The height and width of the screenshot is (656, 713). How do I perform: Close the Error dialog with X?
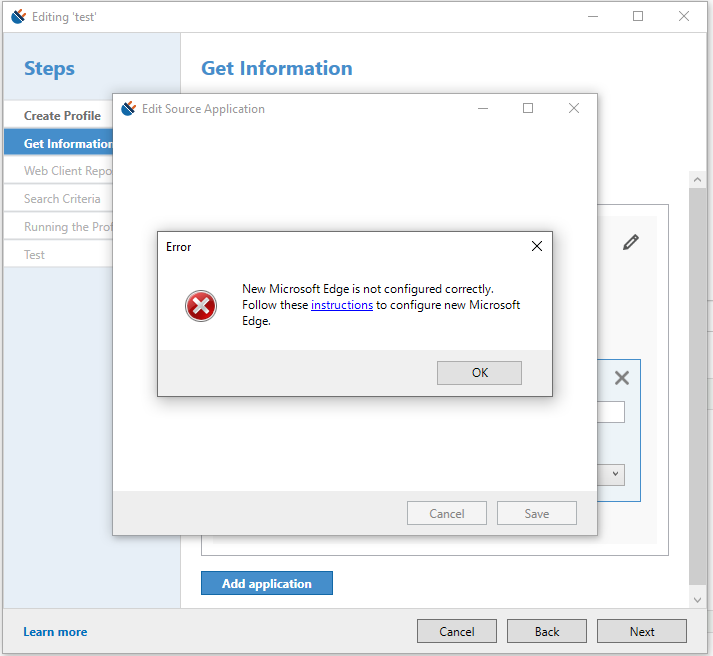coord(537,246)
